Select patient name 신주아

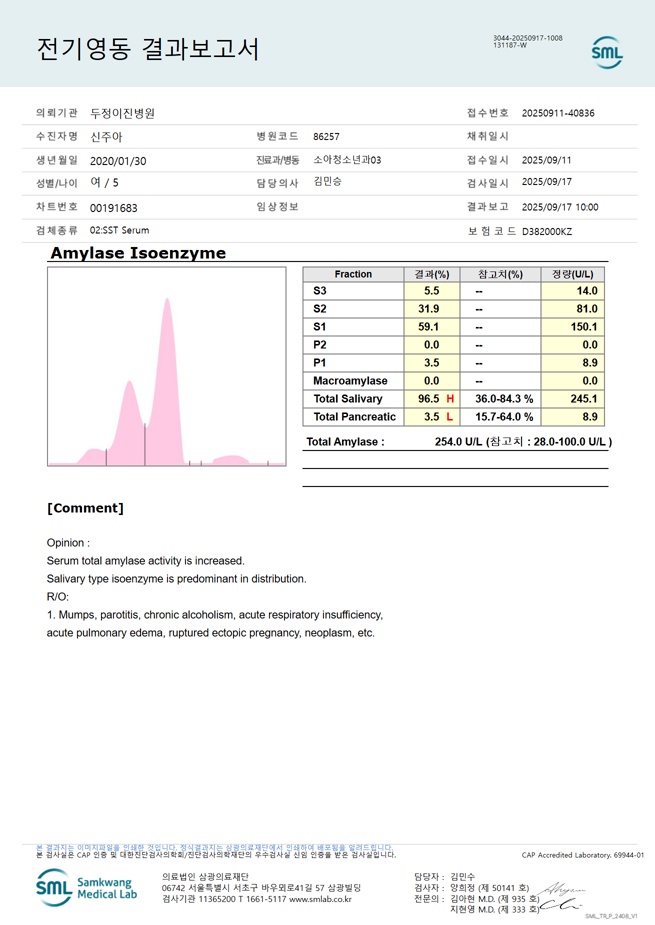(106, 137)
